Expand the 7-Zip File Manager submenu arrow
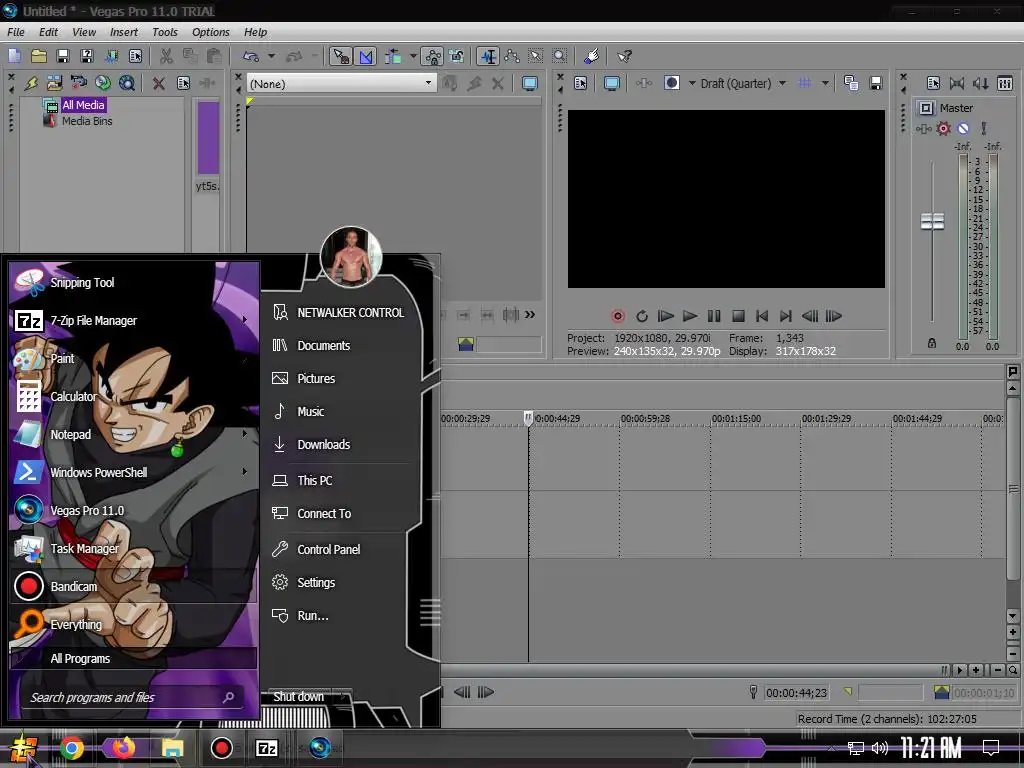The width and height of the screenshot is (1024, 768). pos(244,320)
